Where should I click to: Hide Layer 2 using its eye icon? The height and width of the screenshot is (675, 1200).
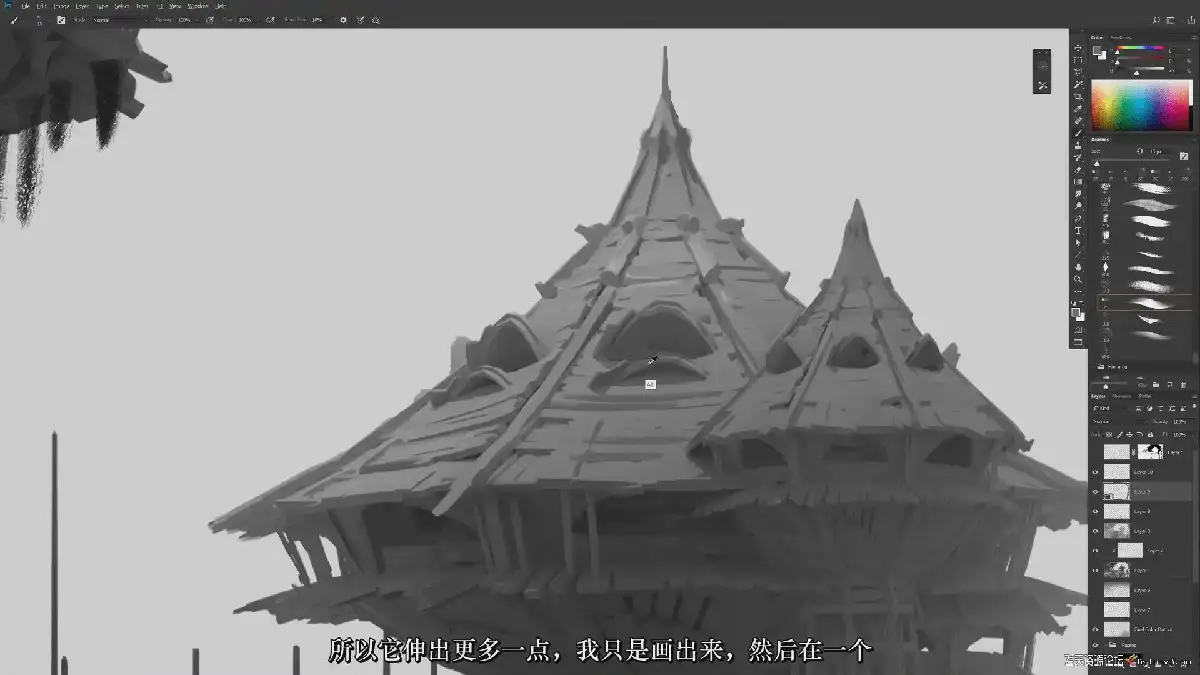coord(1095,550)
